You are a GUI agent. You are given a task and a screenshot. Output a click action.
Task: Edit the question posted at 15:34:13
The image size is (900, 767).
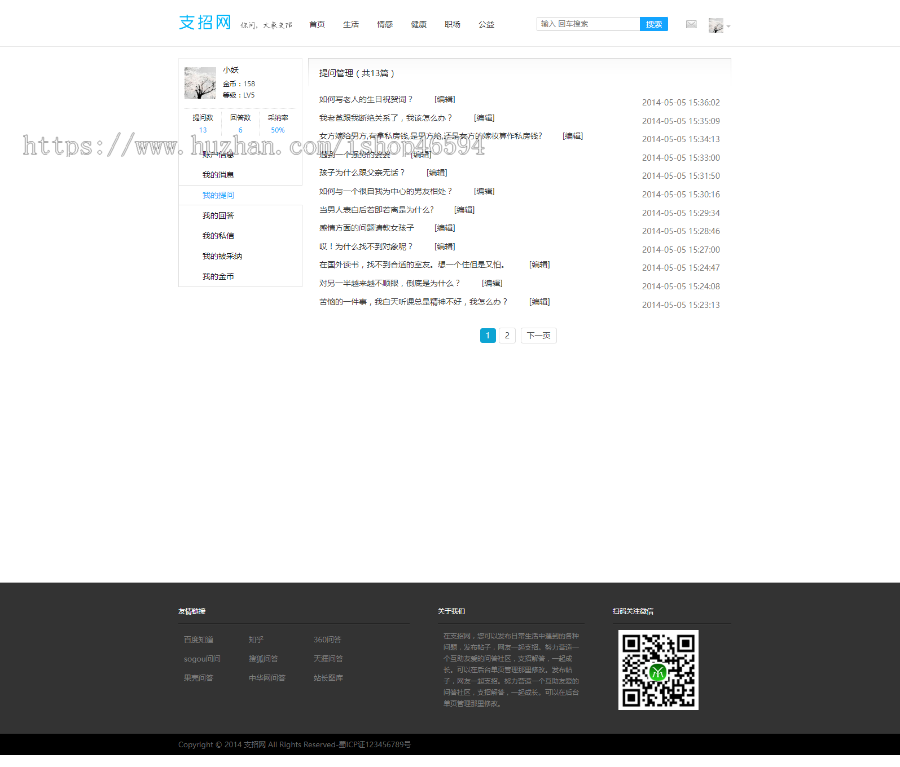(x=573, y=137)
